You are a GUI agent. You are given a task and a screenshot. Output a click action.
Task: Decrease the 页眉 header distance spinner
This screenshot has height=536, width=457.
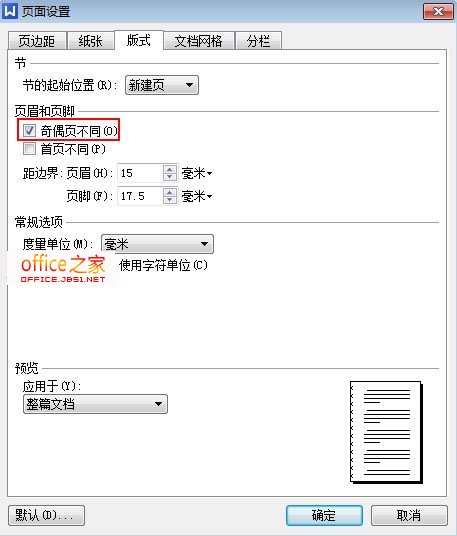coord(170,177)
